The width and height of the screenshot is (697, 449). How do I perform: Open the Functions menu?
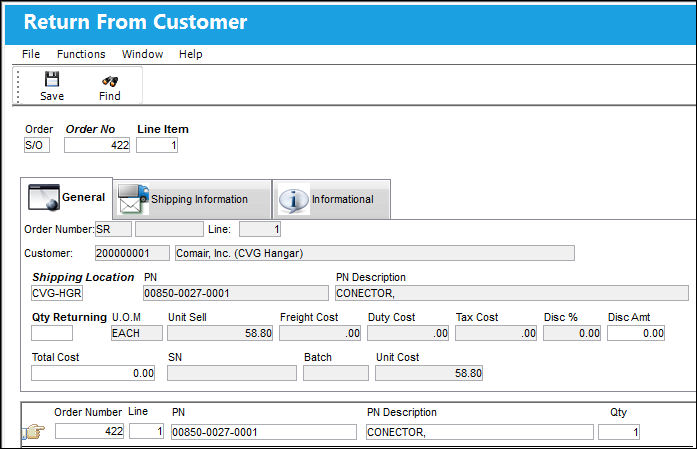coord(81,54)
